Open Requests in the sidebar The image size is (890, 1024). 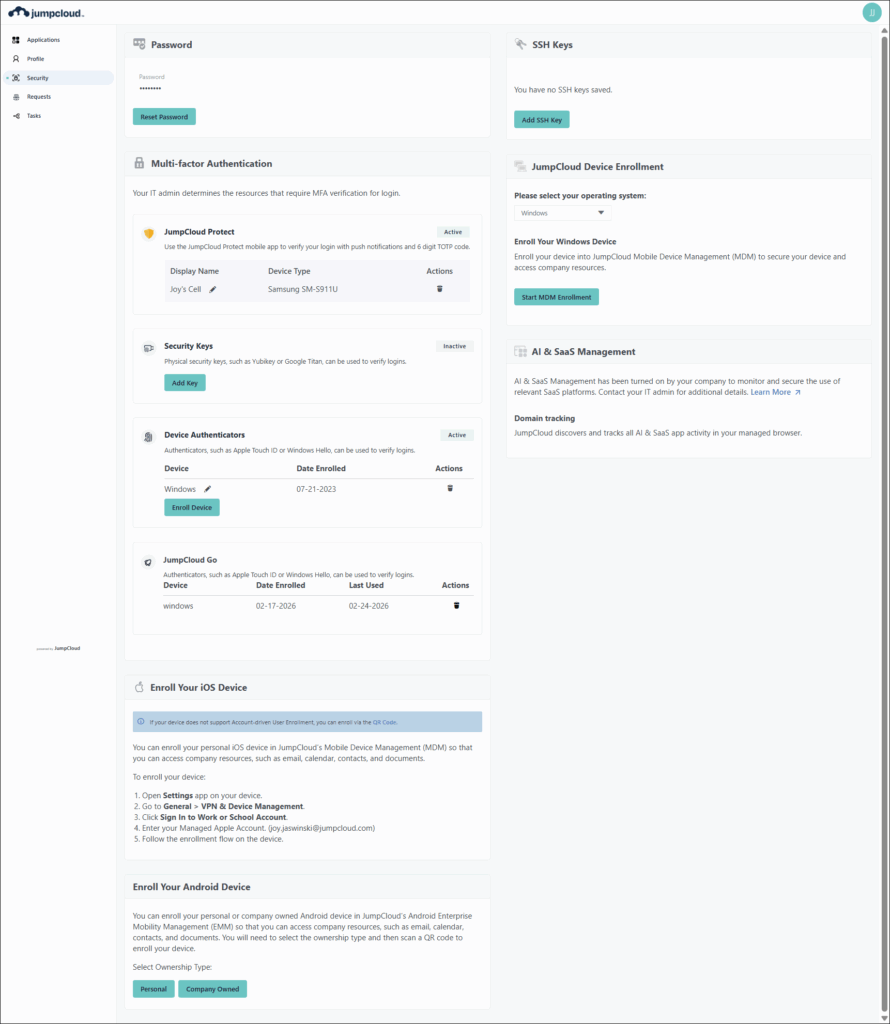(x=38, y=97)
